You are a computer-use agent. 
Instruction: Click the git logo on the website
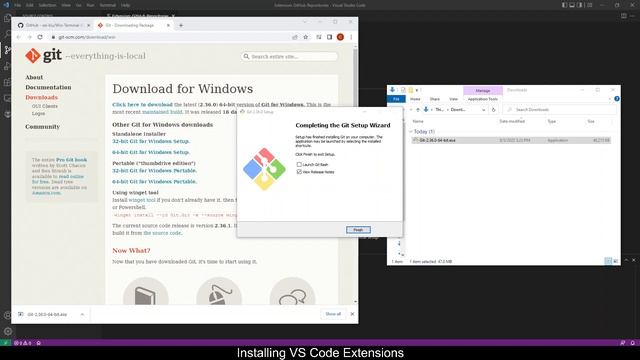[x=44, y=56]
